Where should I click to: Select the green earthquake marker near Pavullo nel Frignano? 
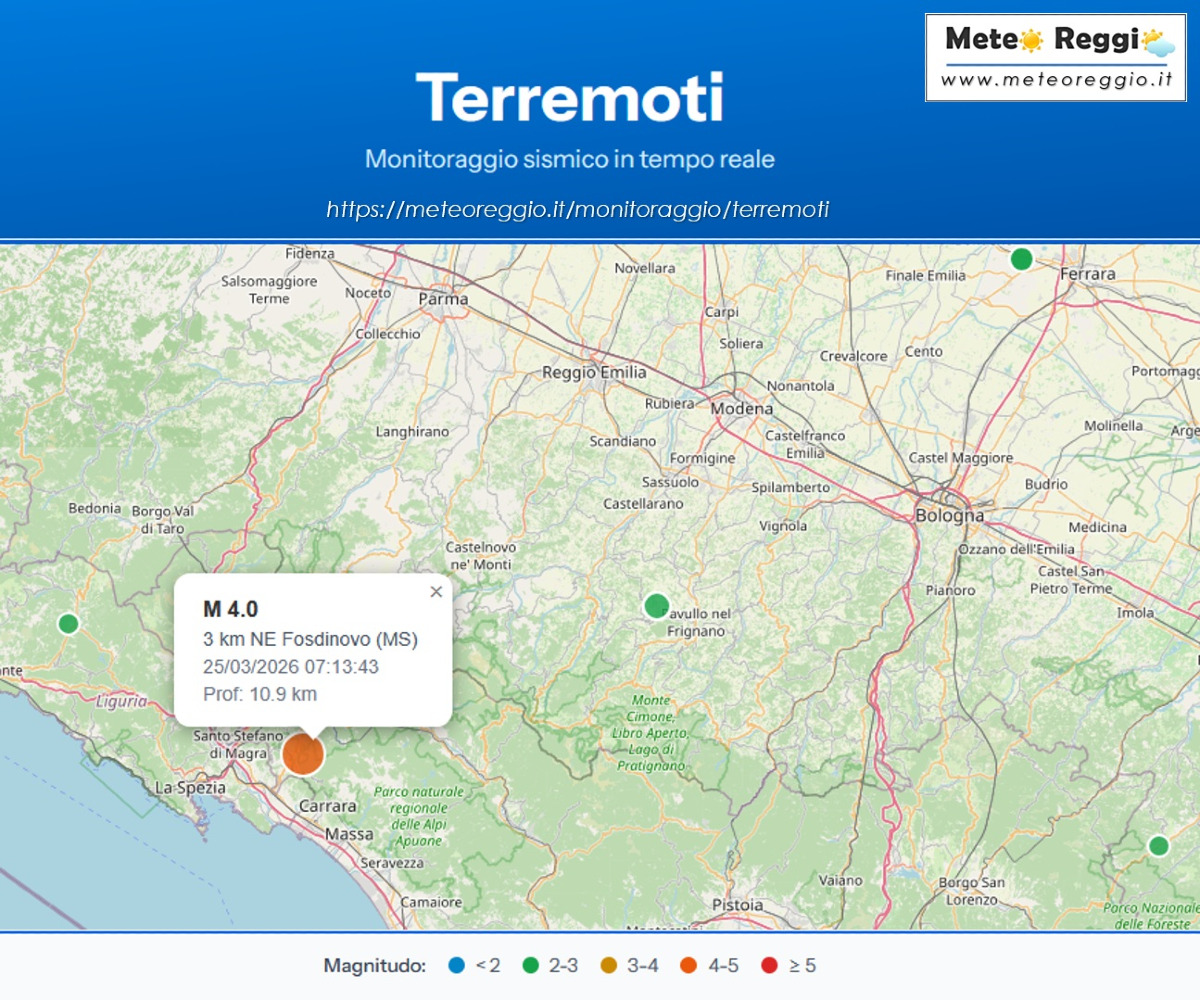tap(656, 606)
